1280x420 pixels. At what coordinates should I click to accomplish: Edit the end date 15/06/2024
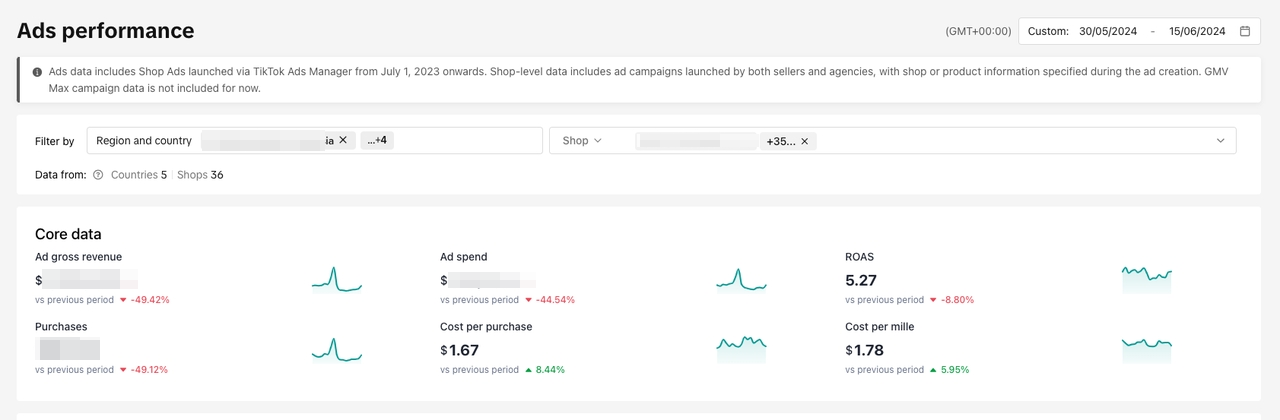1196,31
